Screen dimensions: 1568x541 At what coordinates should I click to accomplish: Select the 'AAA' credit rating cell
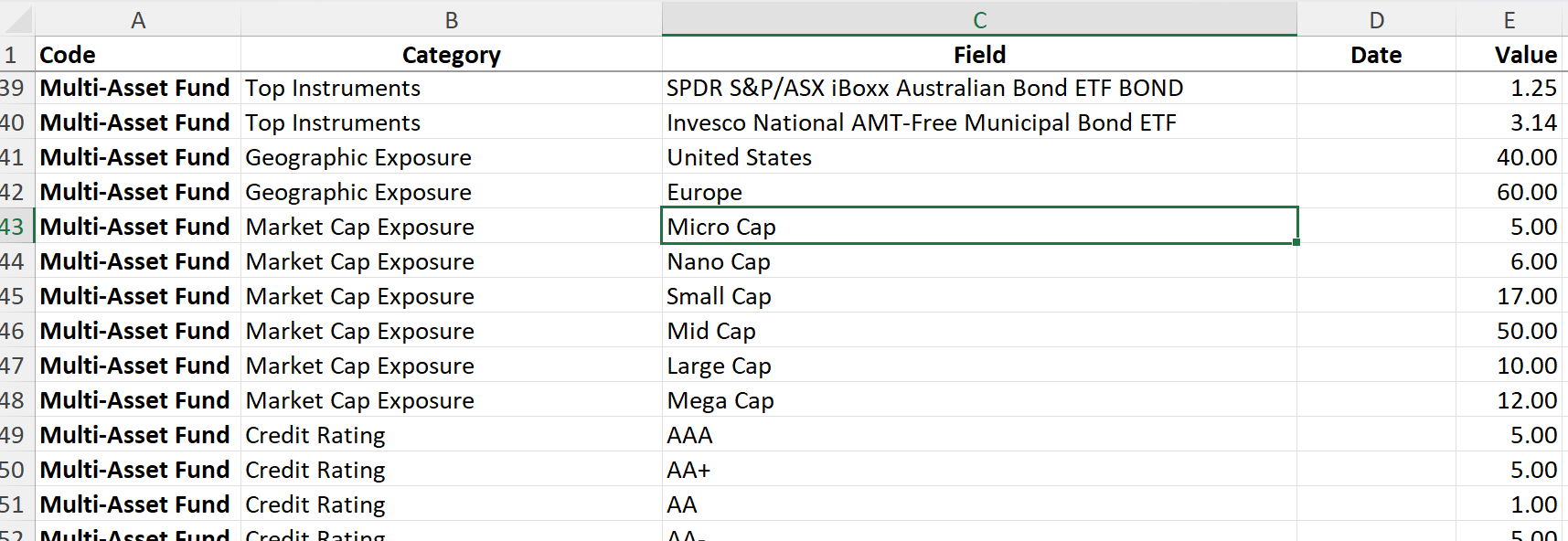pyautogui.click(x=979, y=435)
